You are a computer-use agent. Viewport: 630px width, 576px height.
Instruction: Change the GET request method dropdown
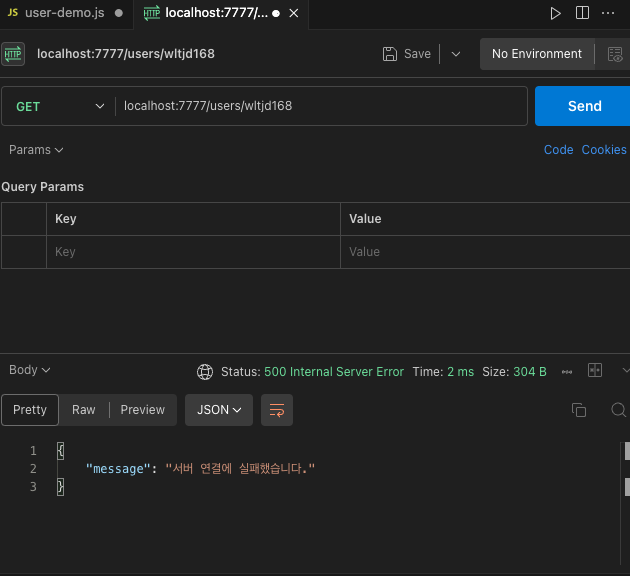(59, 106)
